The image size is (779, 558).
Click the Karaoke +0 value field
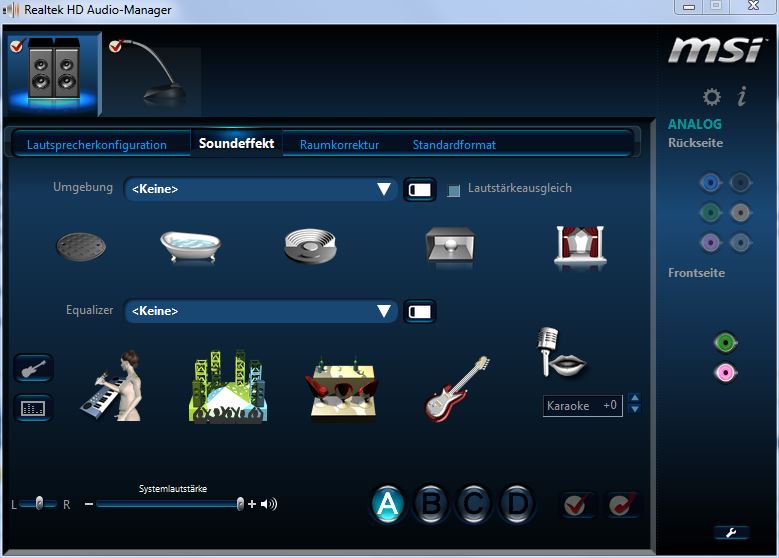pyautogui.click(x=583, y=406)
